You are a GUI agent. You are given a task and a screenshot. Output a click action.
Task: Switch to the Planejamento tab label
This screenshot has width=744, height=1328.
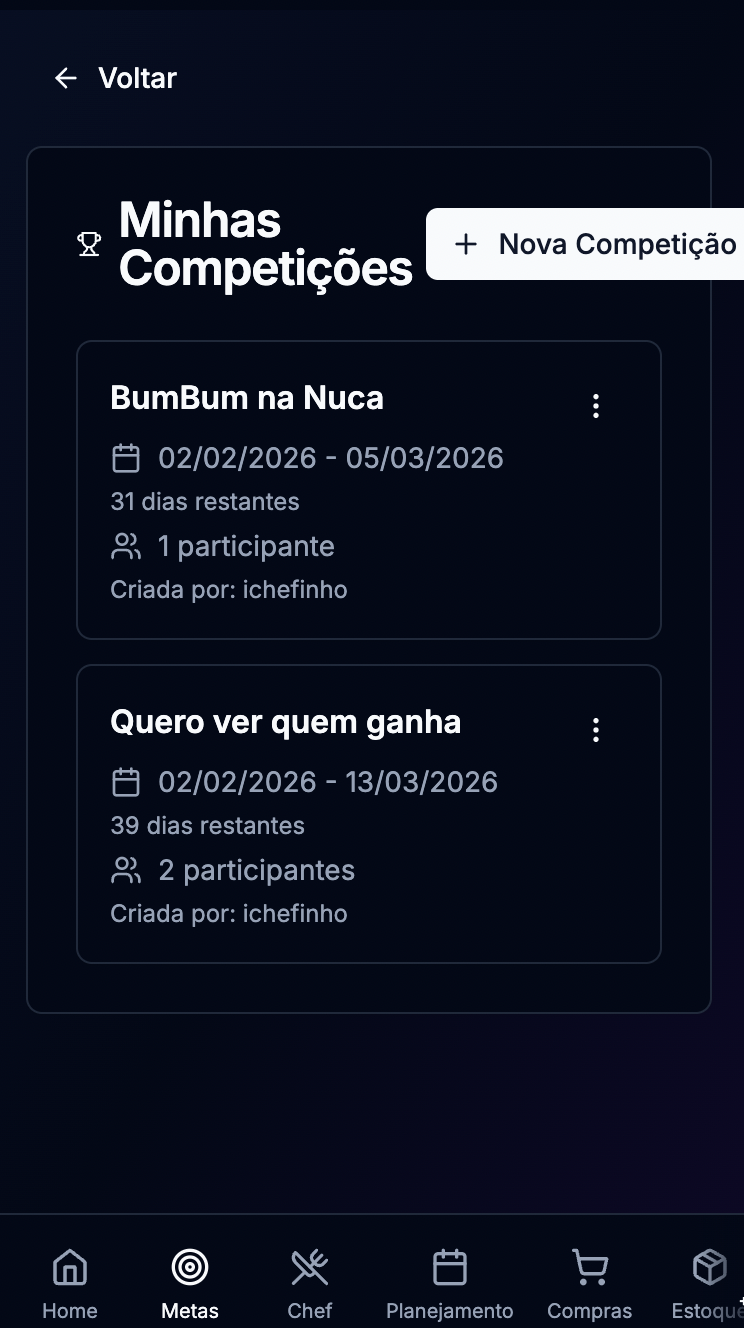(x=450, y=1311)
